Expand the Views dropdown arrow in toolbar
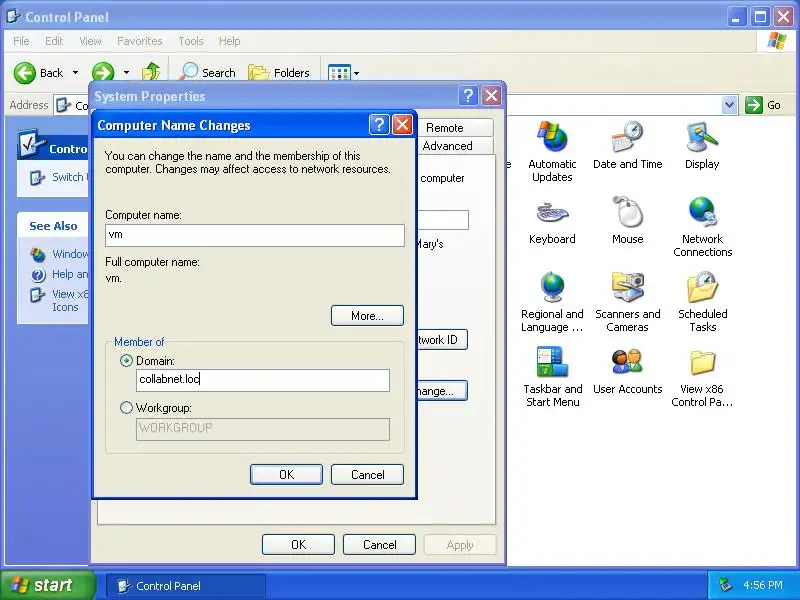 [x=356, y=73]
